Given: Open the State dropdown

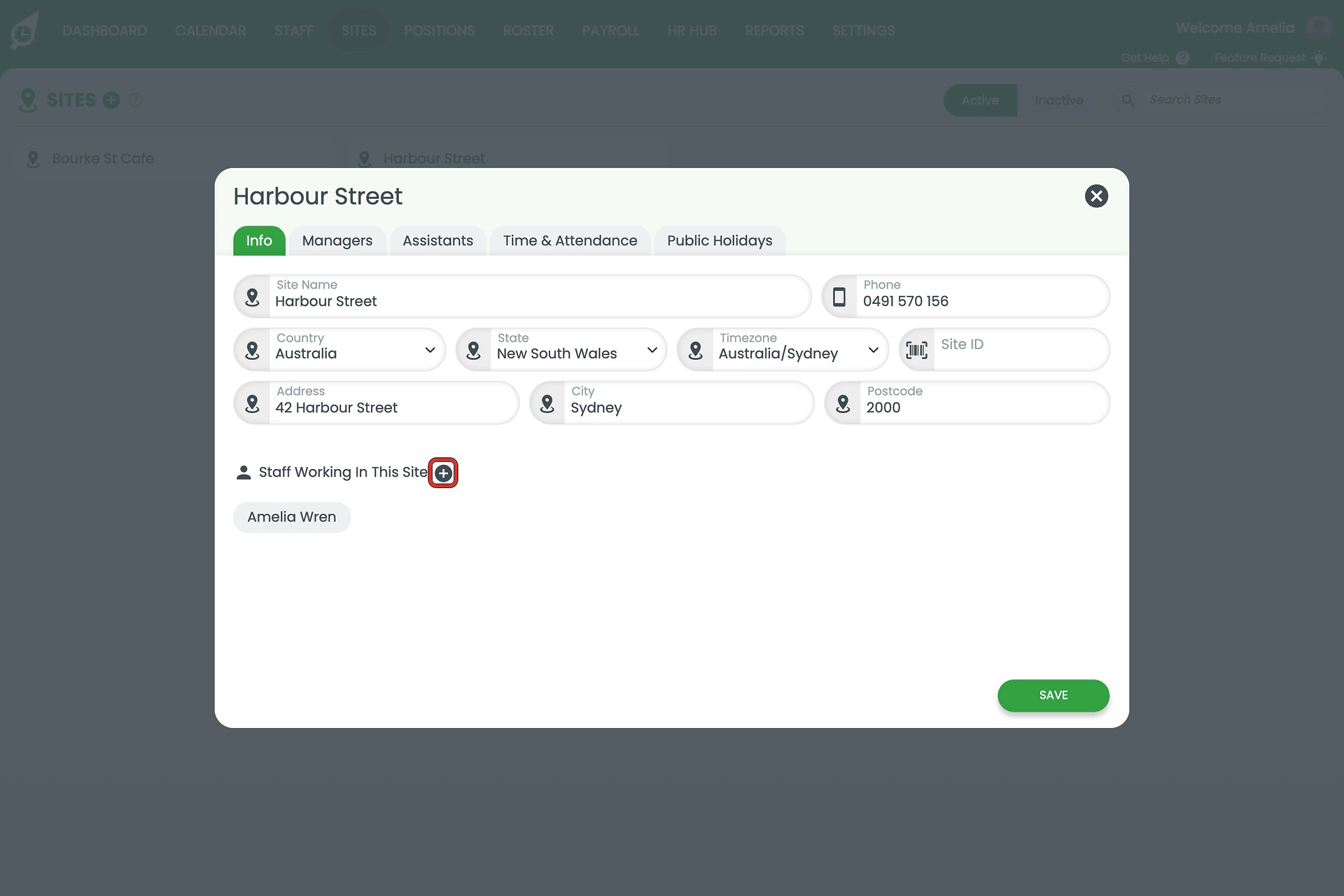Looking at the screenshot, I should 561,349.
